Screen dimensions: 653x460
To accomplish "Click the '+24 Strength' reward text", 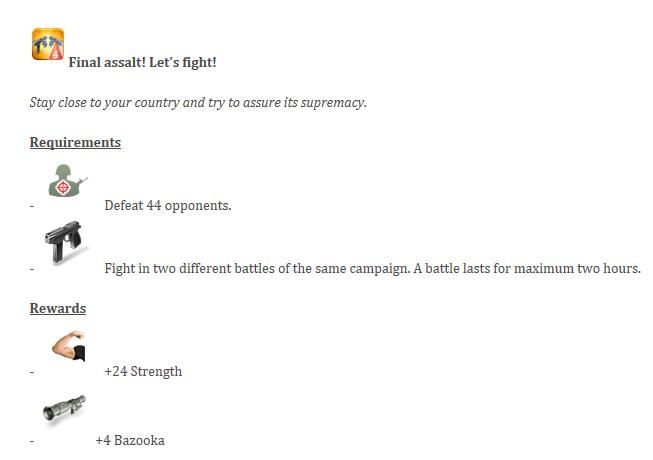I will (143, 371).
